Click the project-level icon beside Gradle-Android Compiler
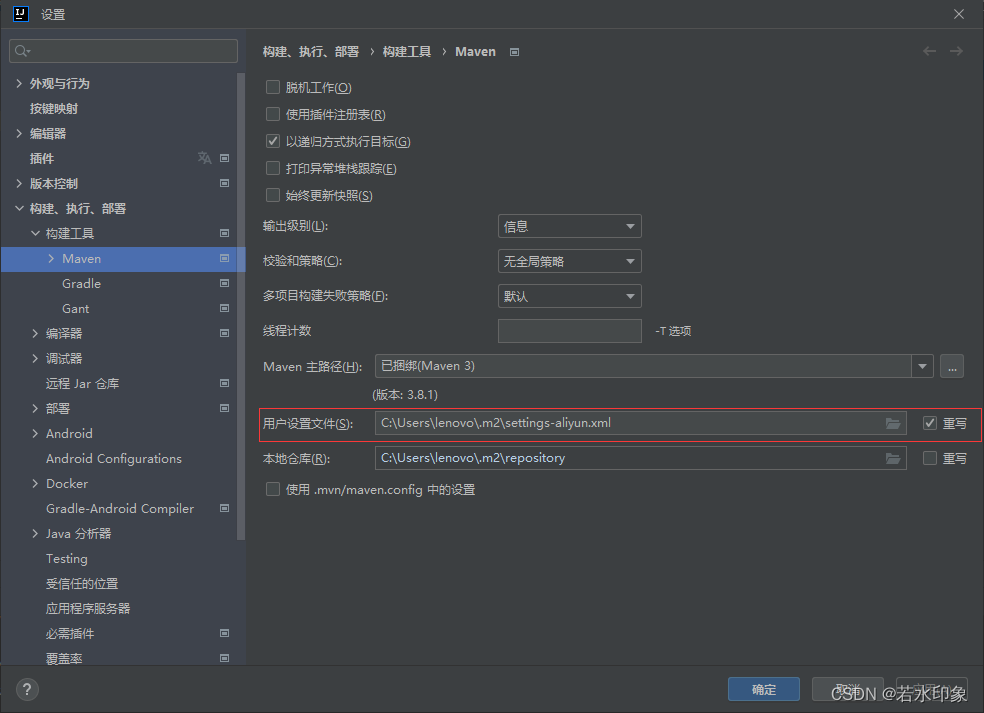 pos(224,508)
